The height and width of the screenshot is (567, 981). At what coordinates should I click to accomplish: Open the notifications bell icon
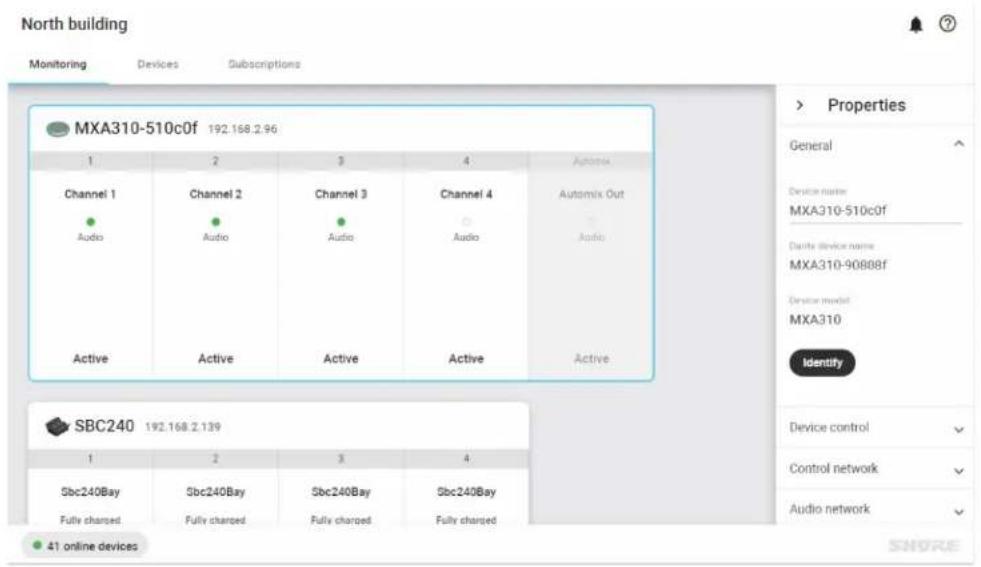click(915, 24)
